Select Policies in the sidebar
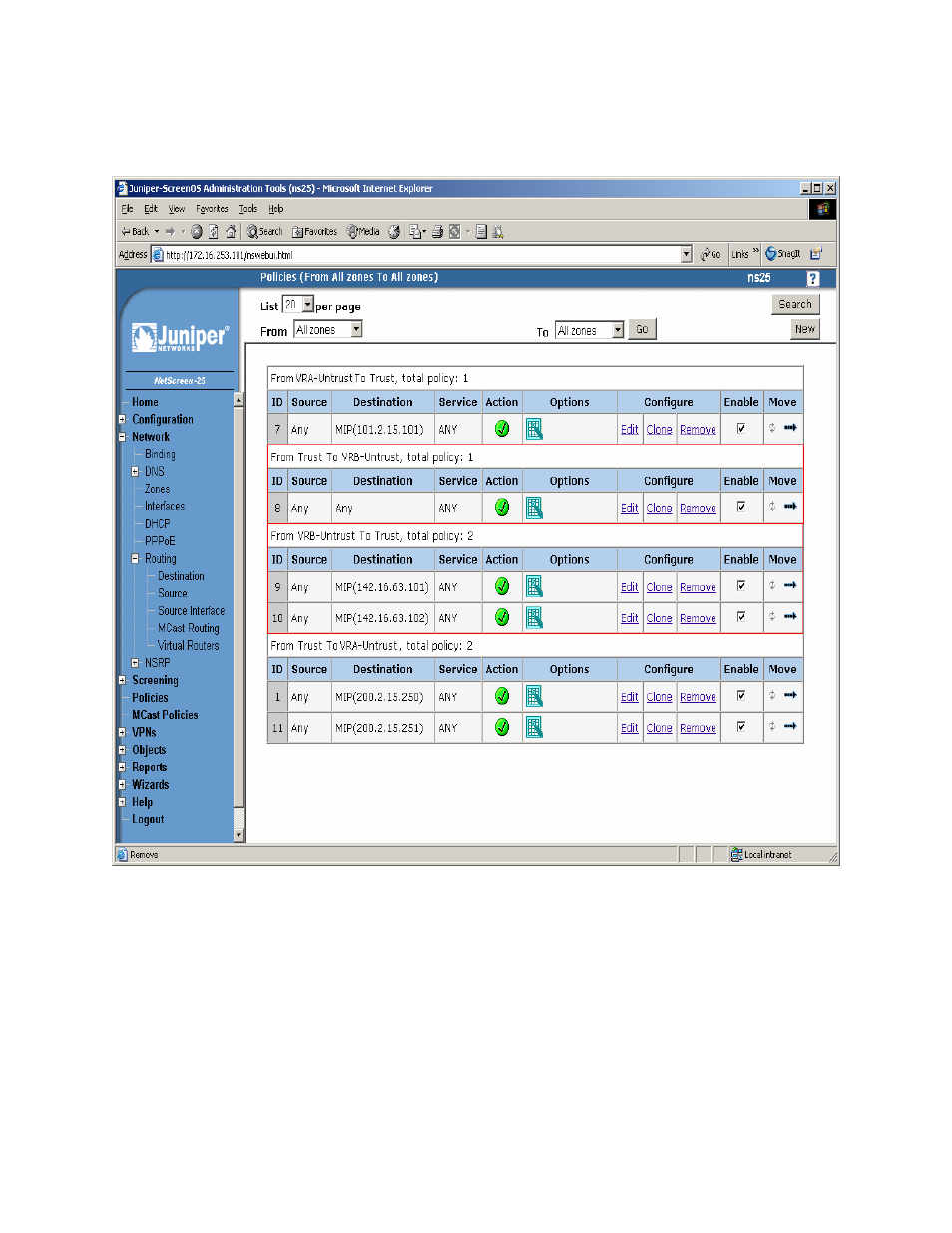This screenshot has height=1233, width=952. click(x=150, y=698)
